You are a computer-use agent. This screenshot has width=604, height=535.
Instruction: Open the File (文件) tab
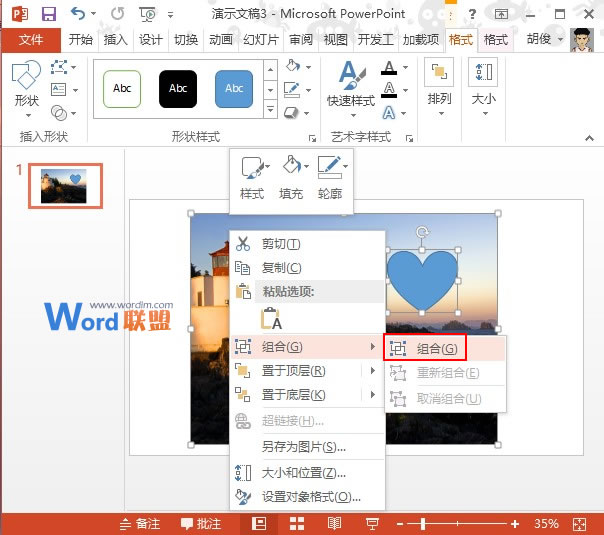[31, 39]
